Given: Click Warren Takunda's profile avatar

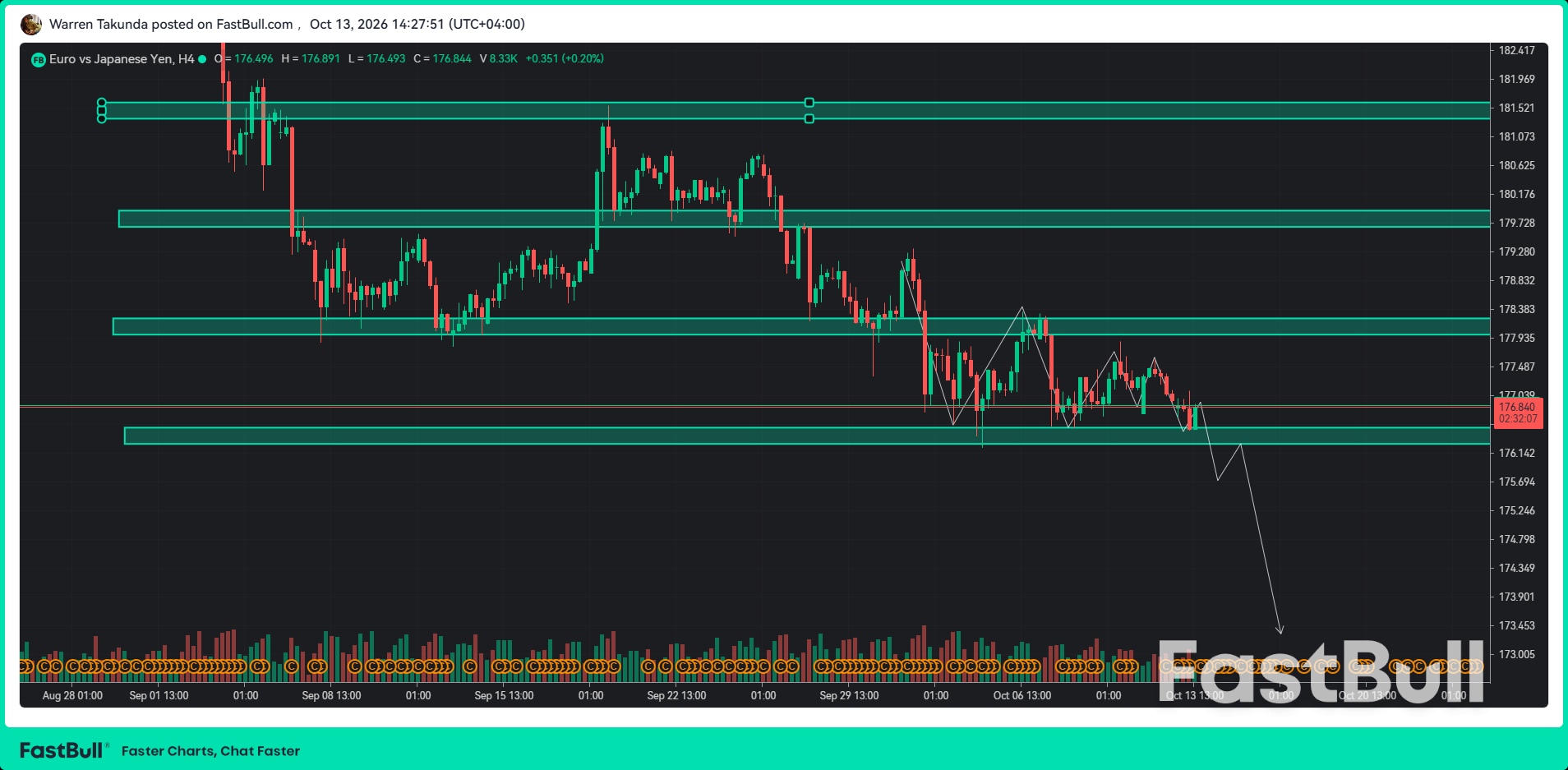Looking at the screenshot, I should tap(31, 25).
